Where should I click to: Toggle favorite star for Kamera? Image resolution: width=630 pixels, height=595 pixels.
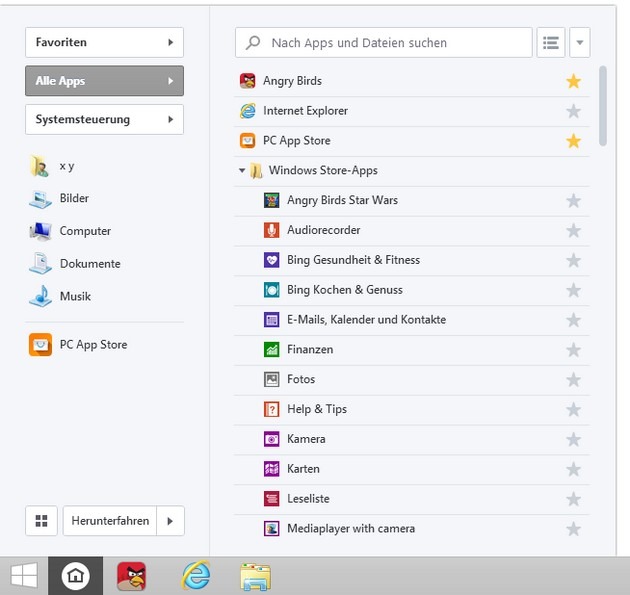(x=573, y=440)
